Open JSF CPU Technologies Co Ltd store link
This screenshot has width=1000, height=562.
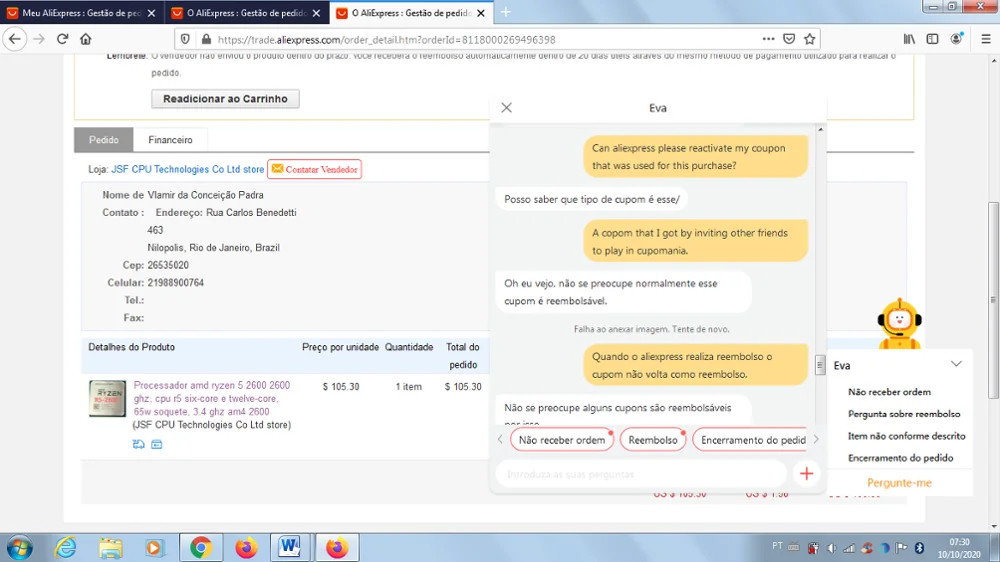[188, 169]
